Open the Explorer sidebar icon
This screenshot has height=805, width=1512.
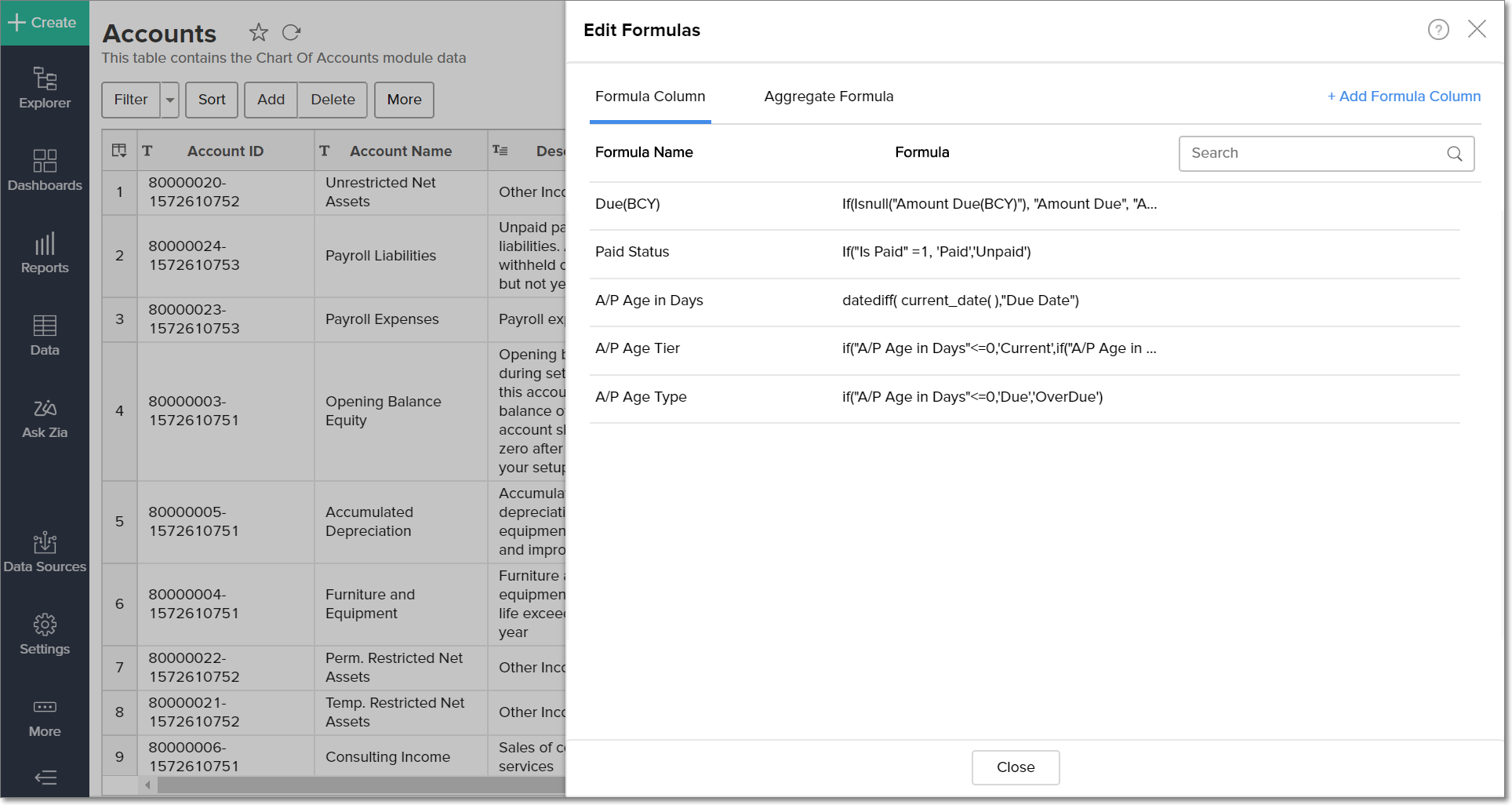(45, 88)
